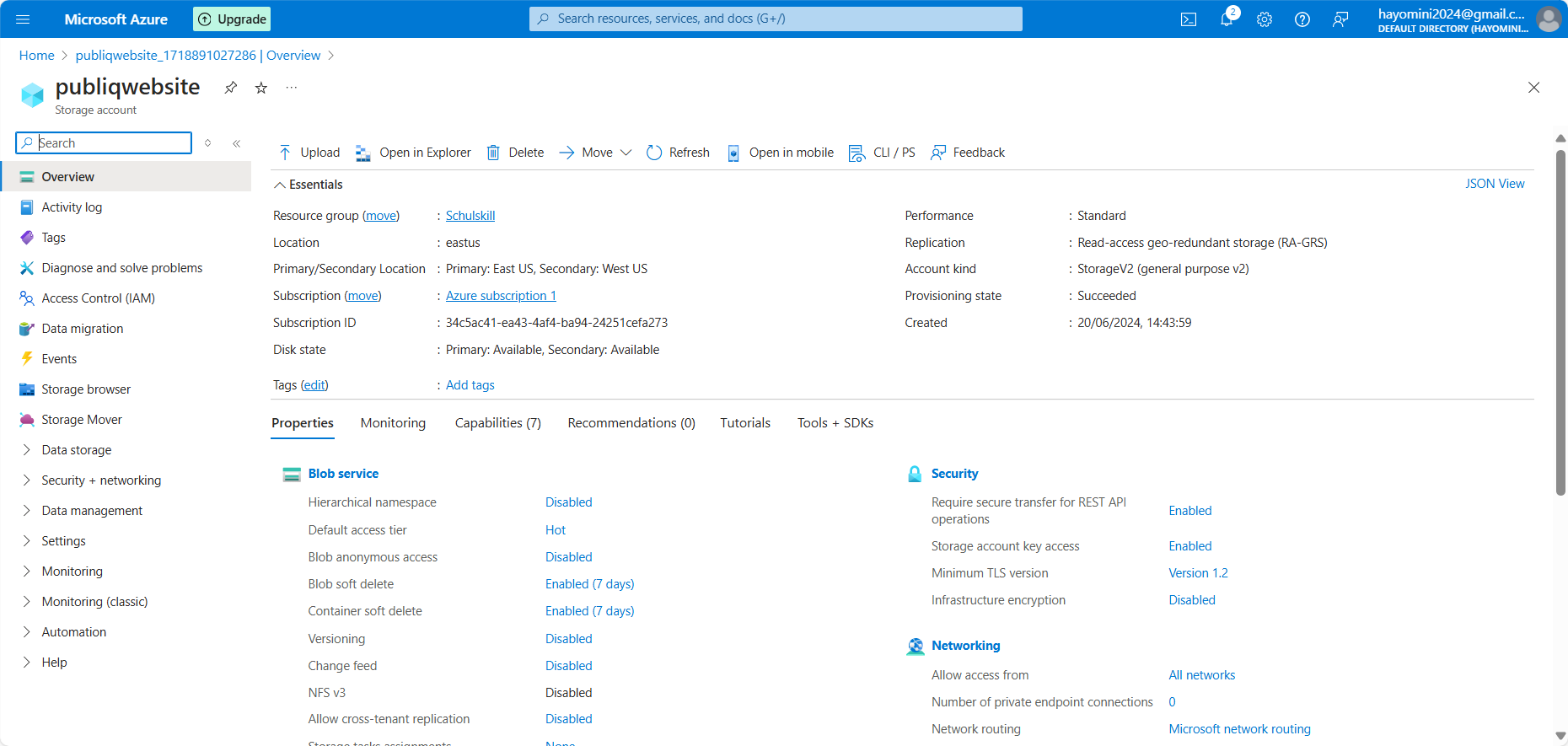Open Azure subscription 1 link

coord(501,296)
